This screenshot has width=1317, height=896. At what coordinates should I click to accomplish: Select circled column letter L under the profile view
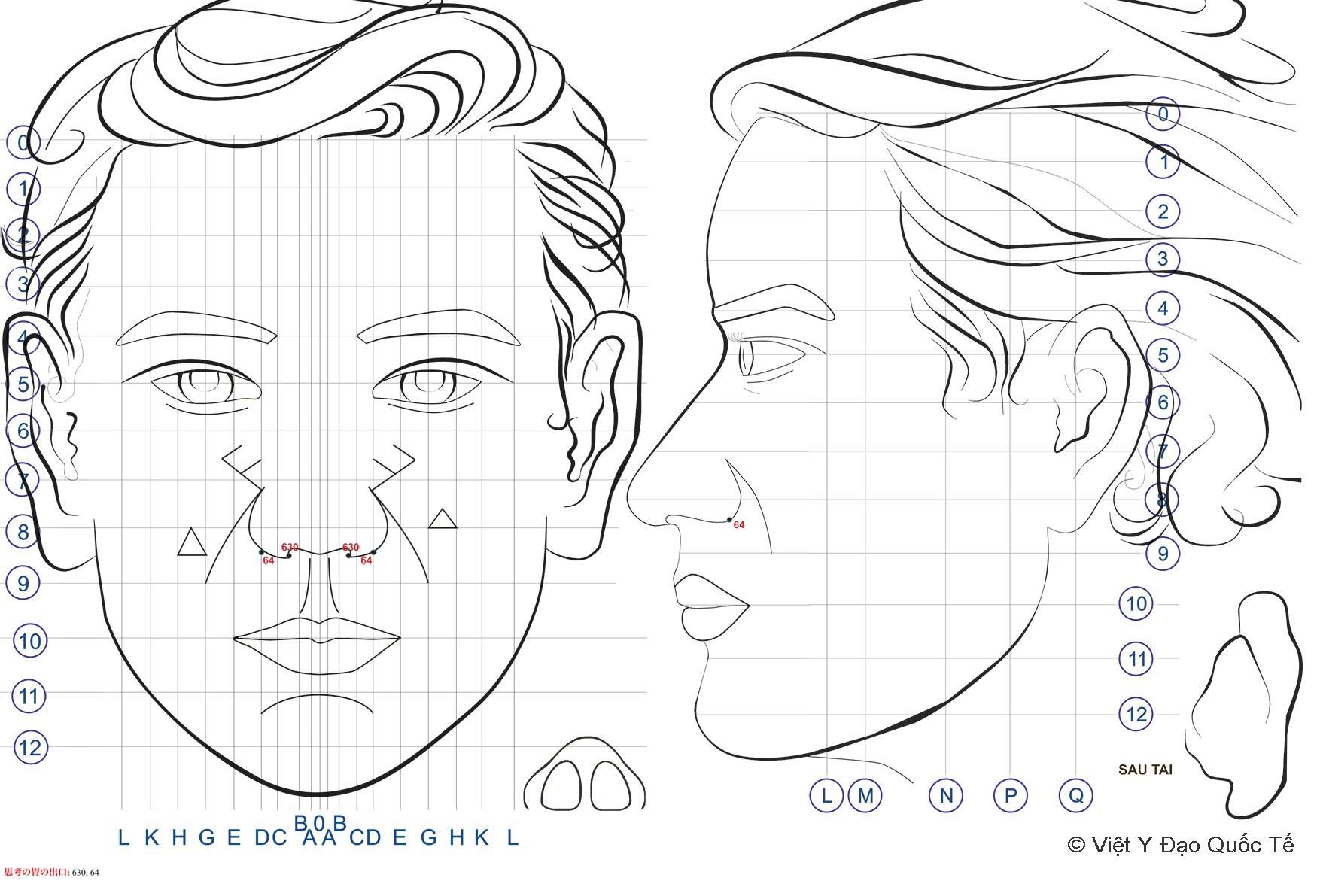click(x=826, y=796)
